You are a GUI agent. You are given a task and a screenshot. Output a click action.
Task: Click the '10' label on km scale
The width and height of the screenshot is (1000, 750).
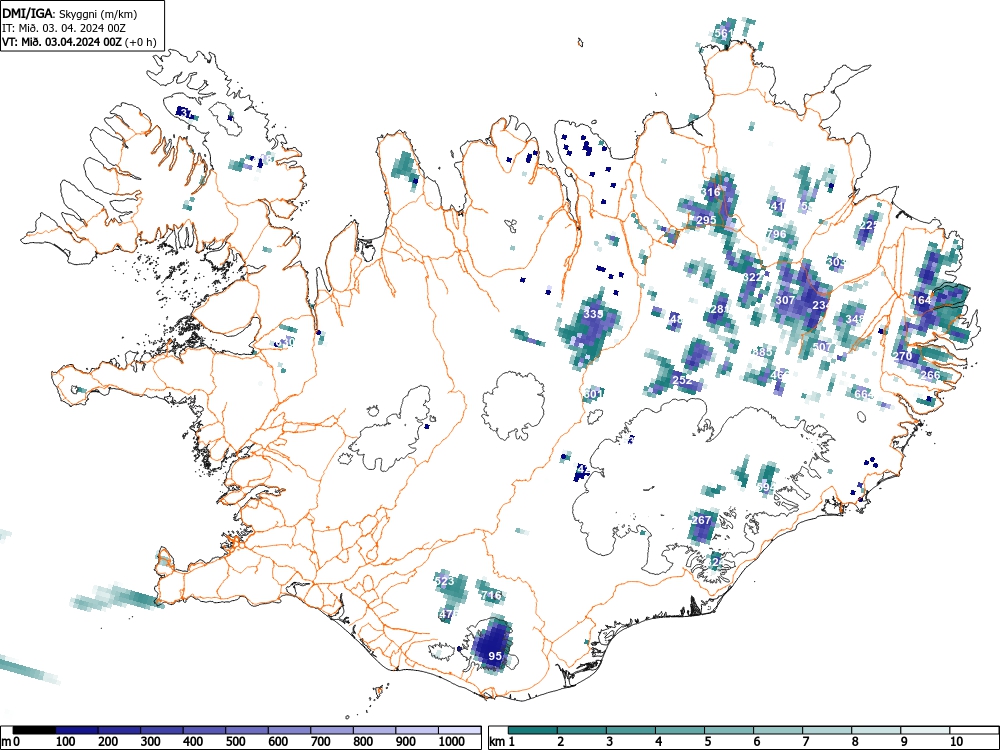pos(956,742)
